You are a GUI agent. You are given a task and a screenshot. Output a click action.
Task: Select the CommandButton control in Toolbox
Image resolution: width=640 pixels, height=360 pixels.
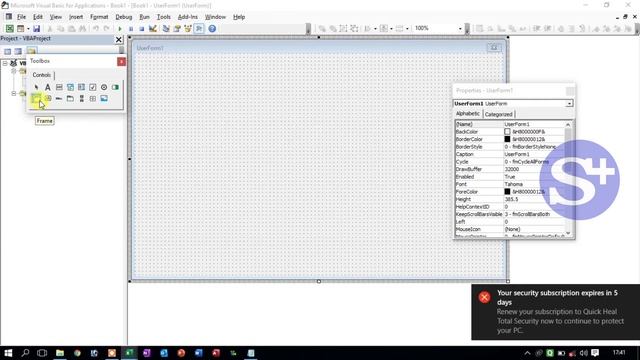[x=48, y=98]
